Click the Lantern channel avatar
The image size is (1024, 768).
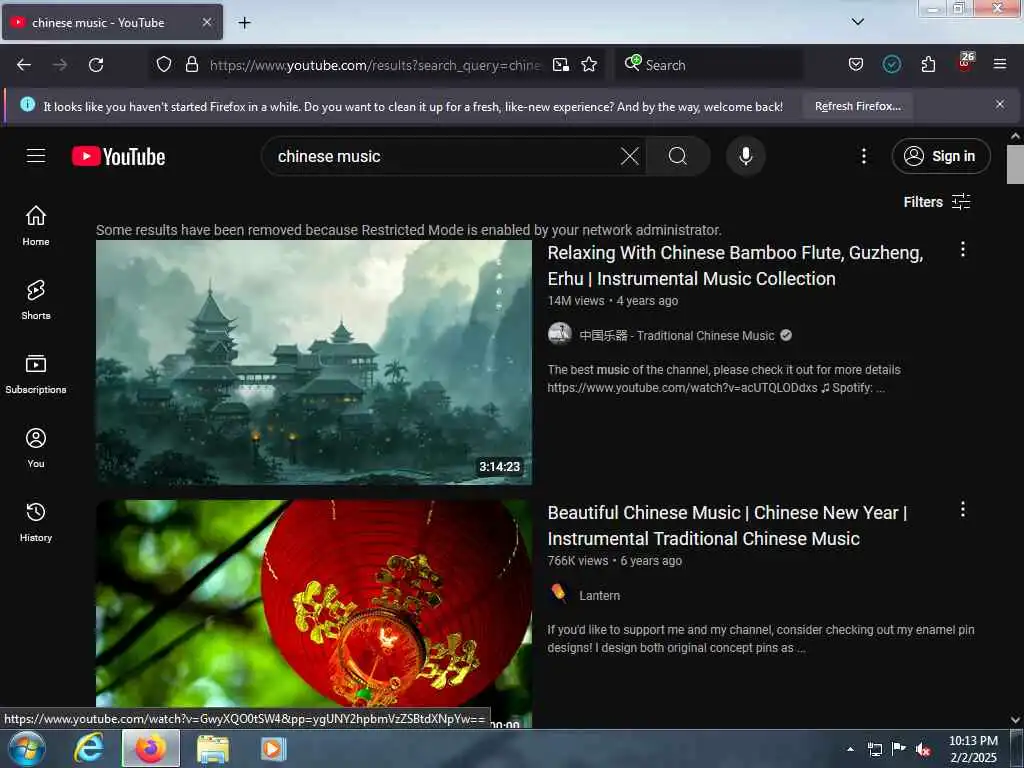(560, 594)
